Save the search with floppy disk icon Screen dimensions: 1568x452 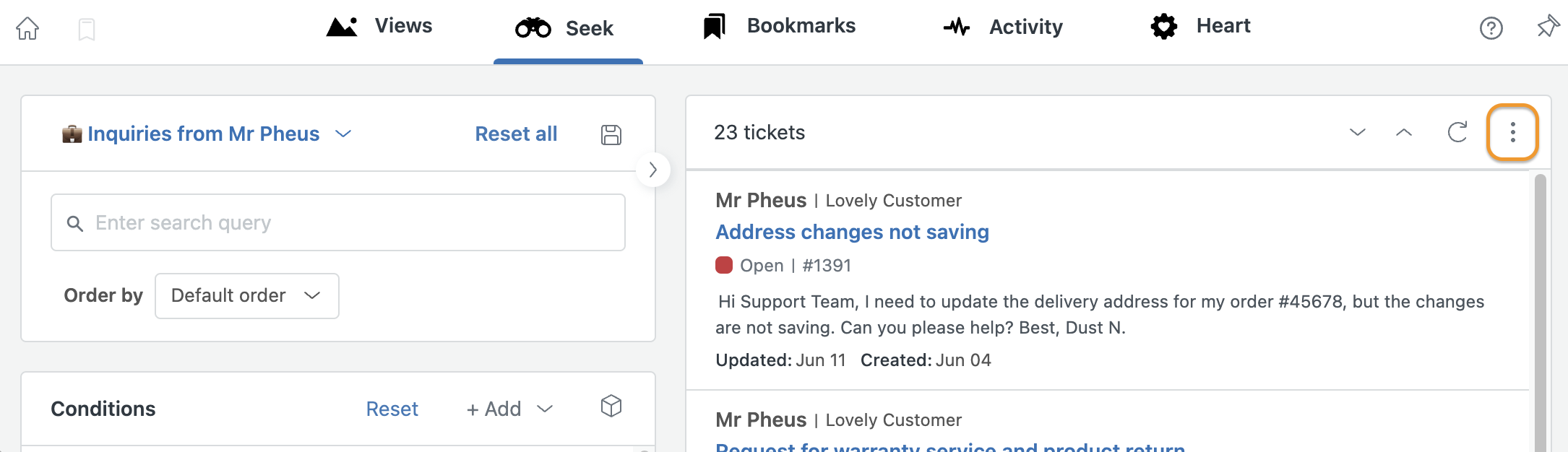611,134
